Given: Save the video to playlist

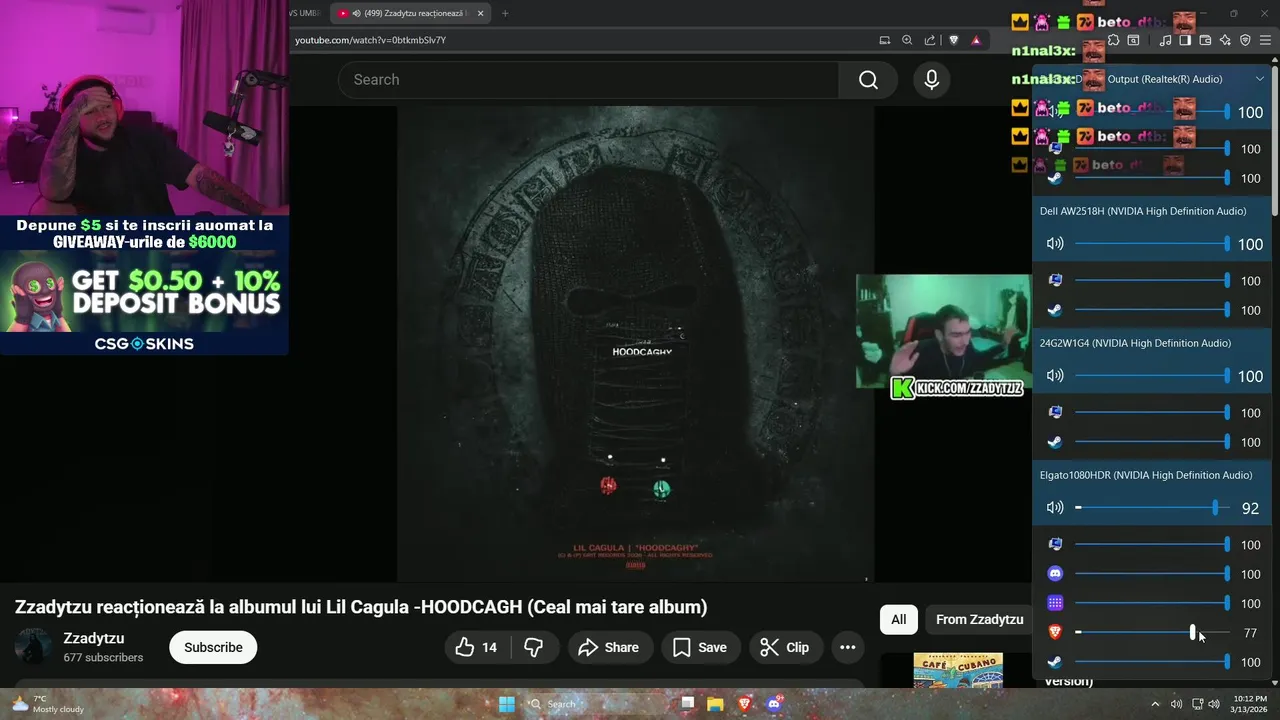Looking at the screenshot, I should 700,647.
